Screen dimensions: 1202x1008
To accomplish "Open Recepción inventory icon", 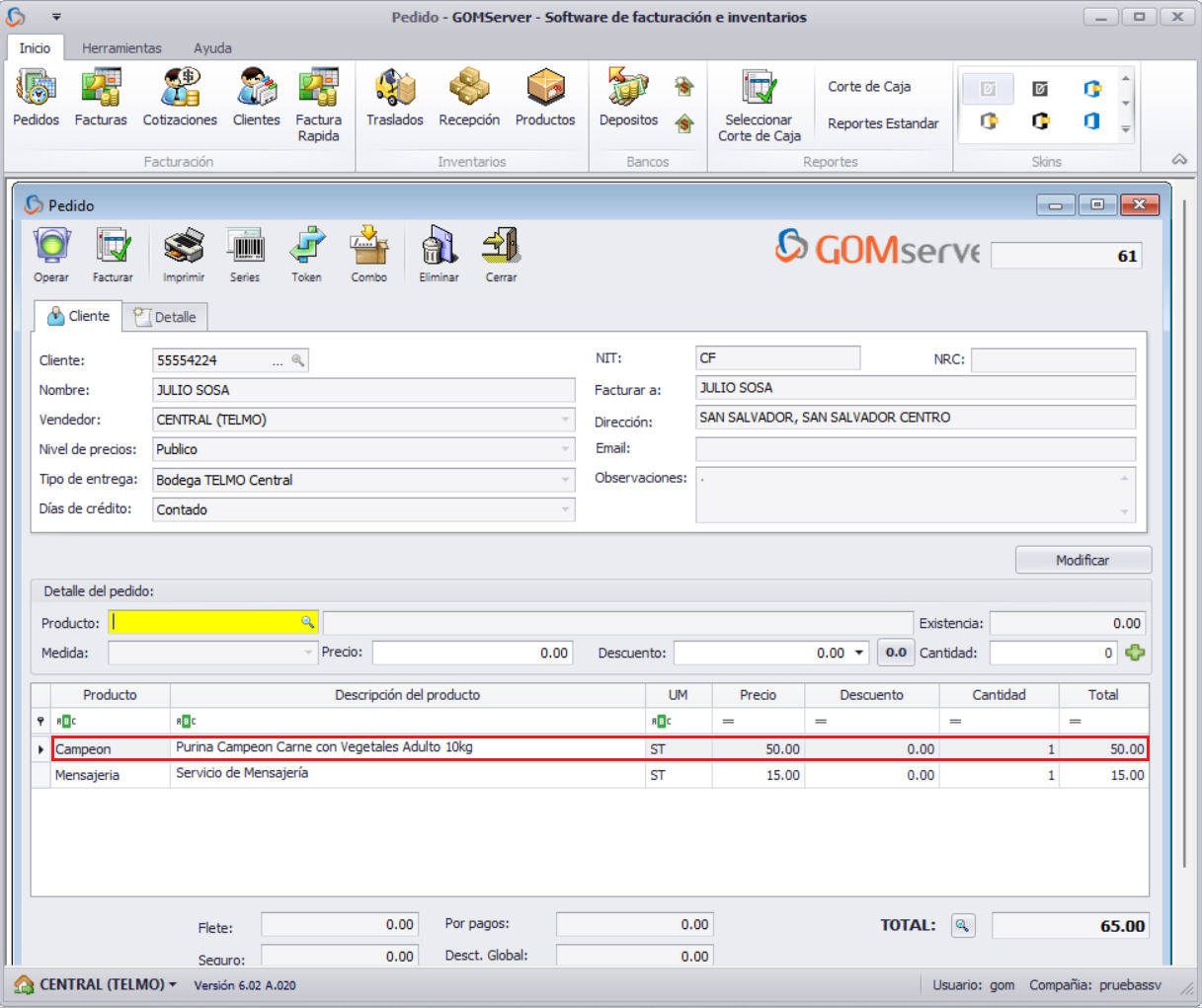I will [x=469, y=98].
